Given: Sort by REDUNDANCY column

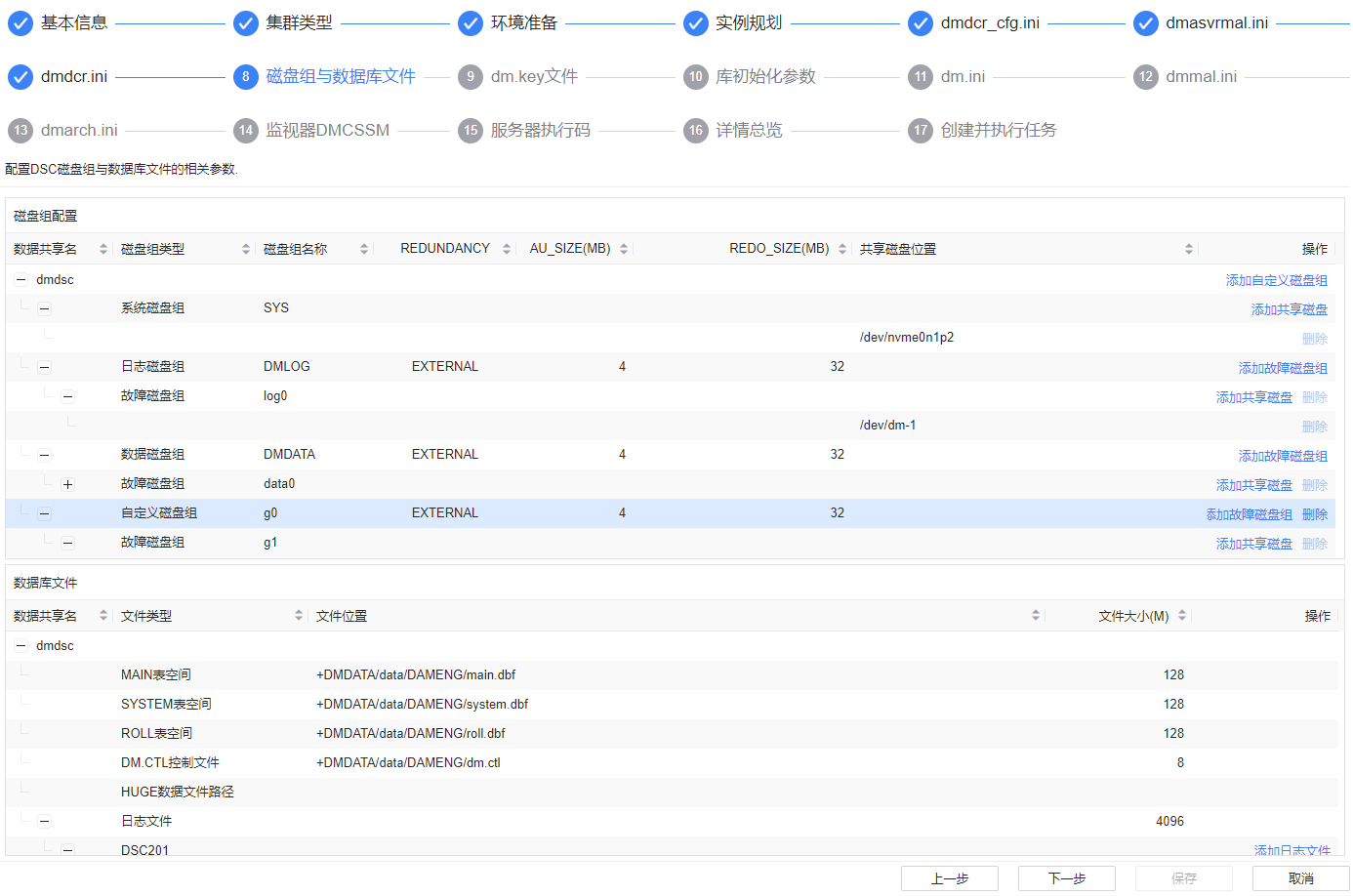Looking at the screenshot, I should click(x=507, y=249).
